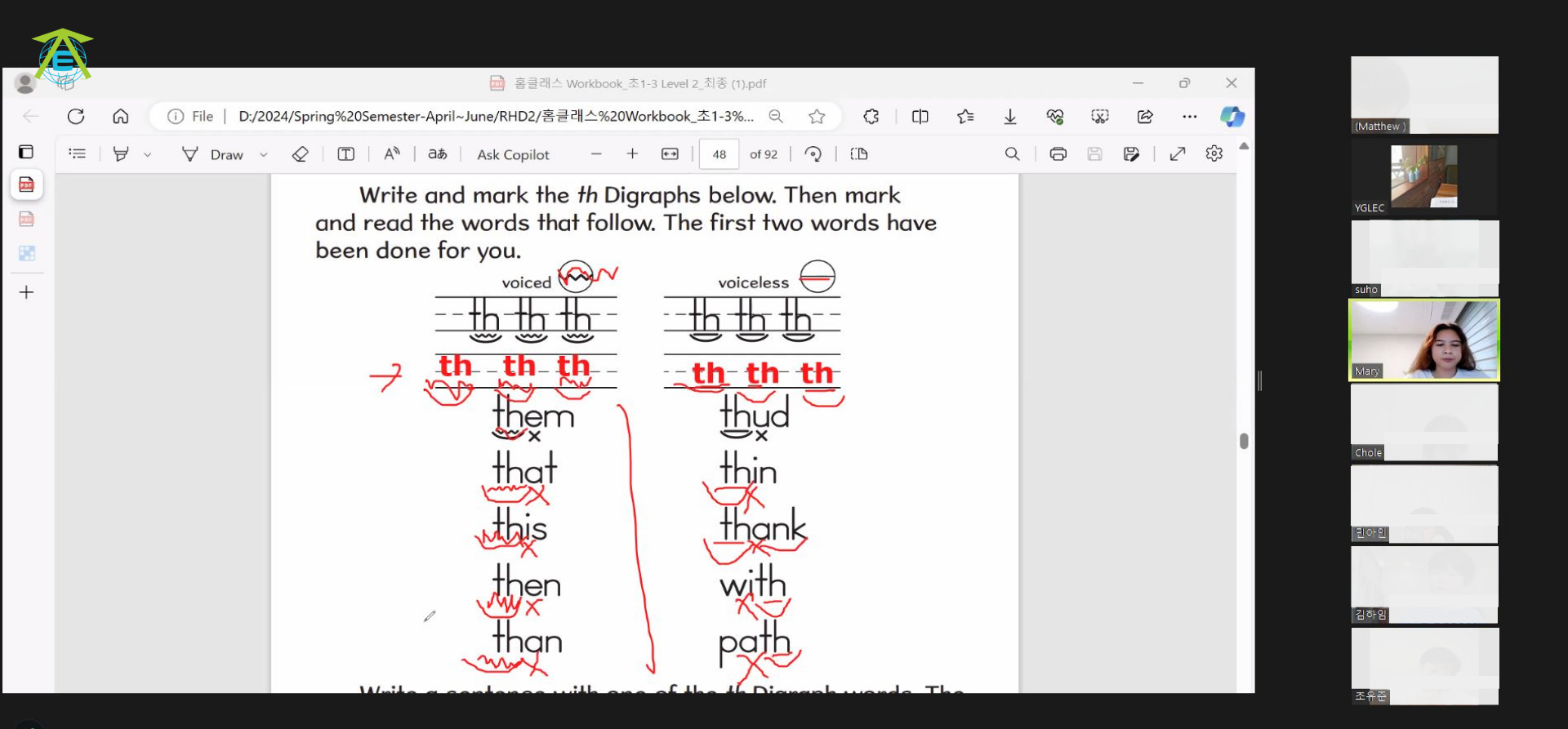
Task: Click the browser Back arrow
Action: (x=31, y=117)
